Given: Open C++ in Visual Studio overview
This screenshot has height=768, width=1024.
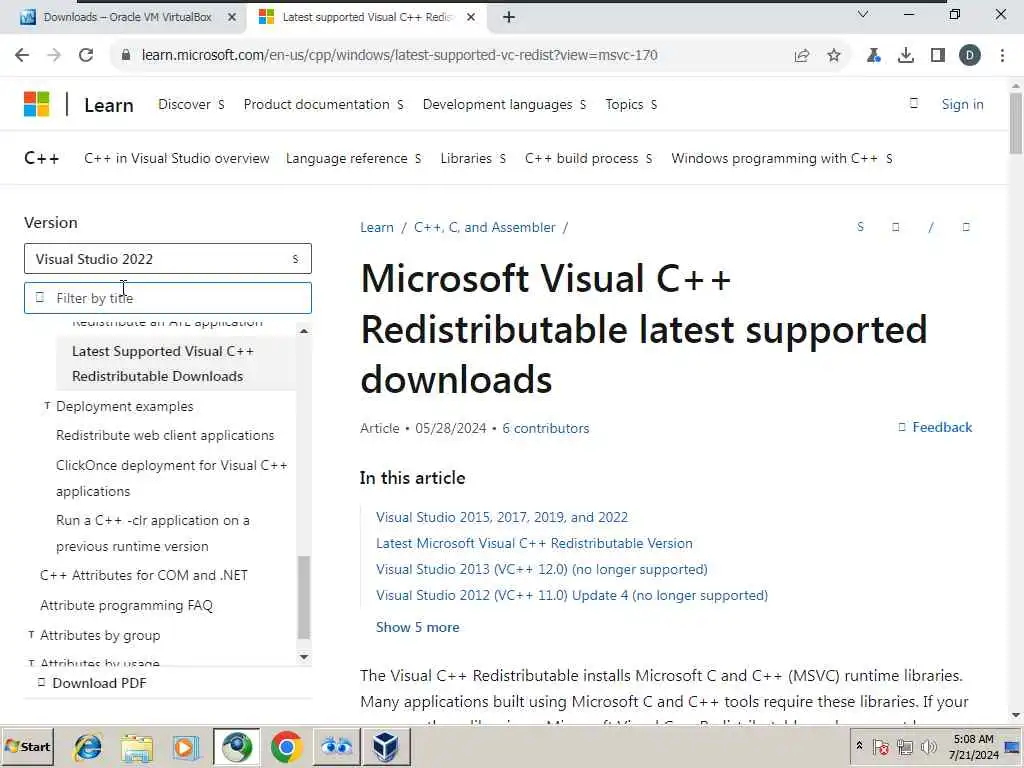Looking at the screenshot, I should click(176, 159).
